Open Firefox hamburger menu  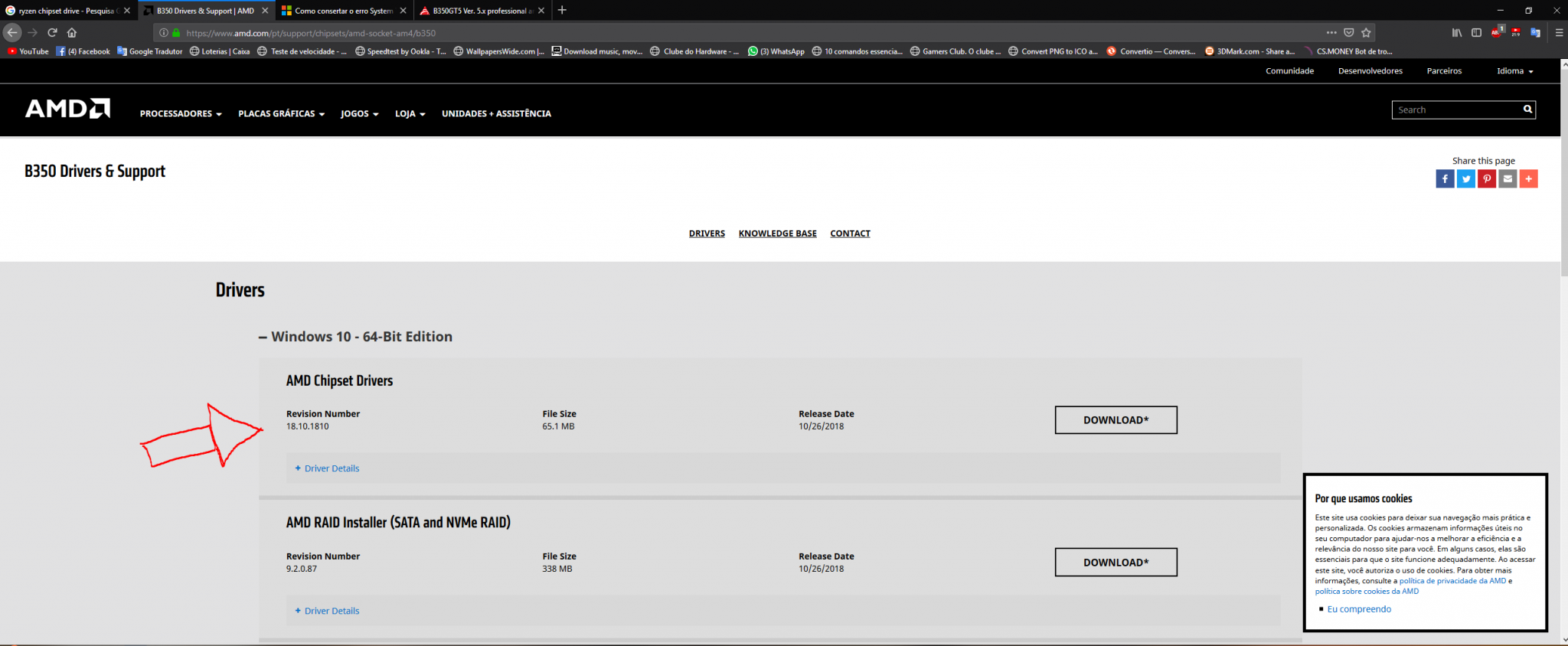[x=1559, y=32]
